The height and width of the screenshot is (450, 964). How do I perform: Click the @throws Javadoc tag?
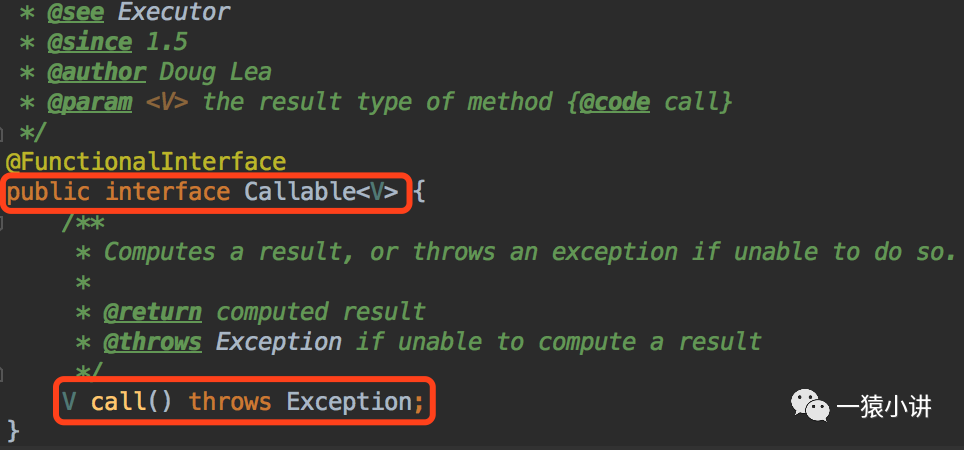152,342
